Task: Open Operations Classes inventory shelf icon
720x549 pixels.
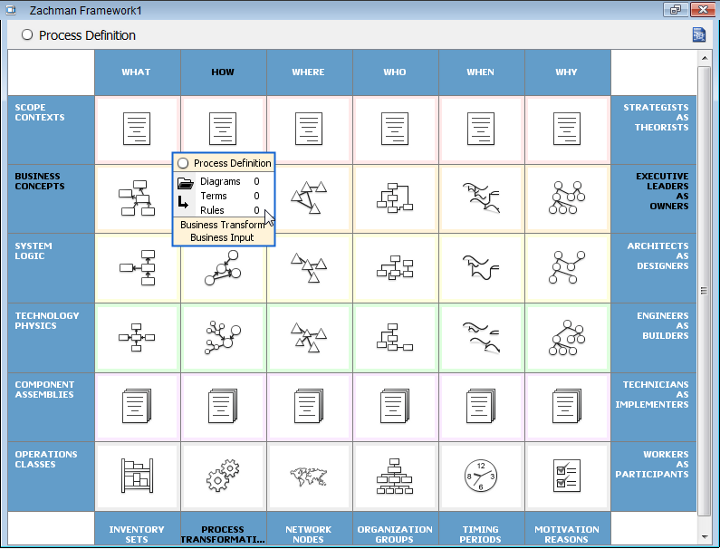Action: [x=137, y=476]
